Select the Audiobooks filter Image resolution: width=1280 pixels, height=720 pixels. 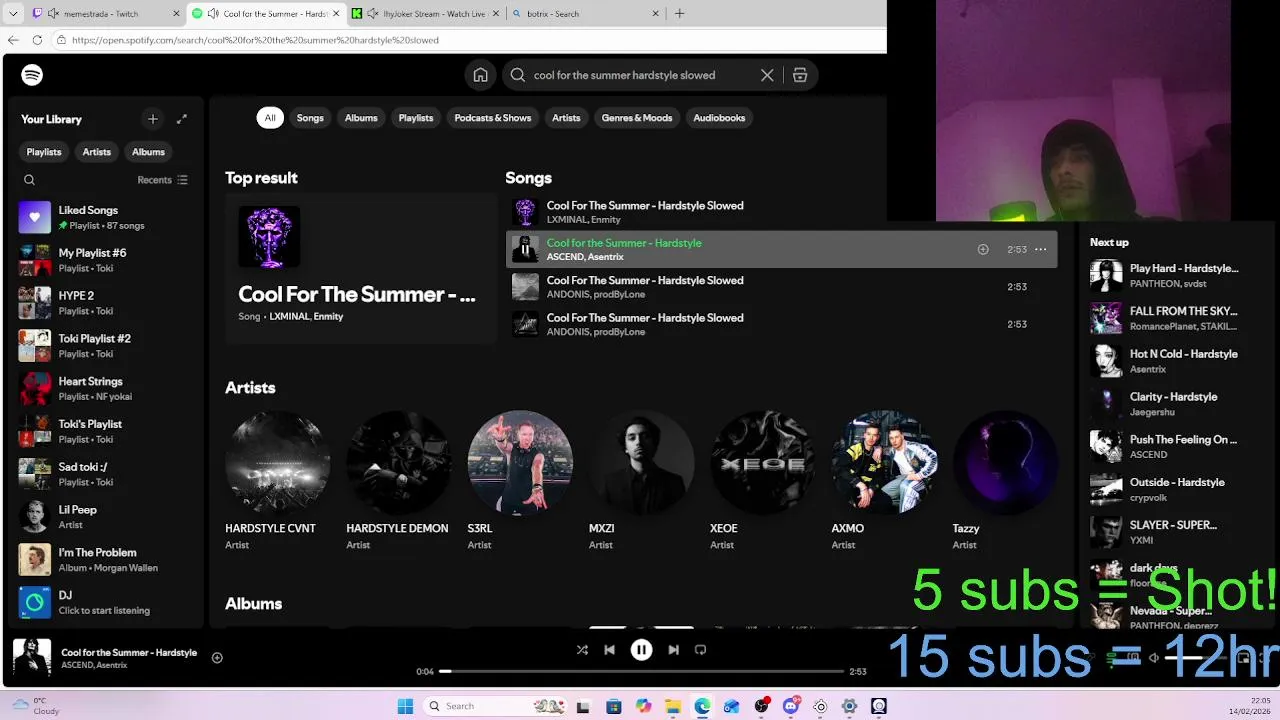[x=719, y=118]
